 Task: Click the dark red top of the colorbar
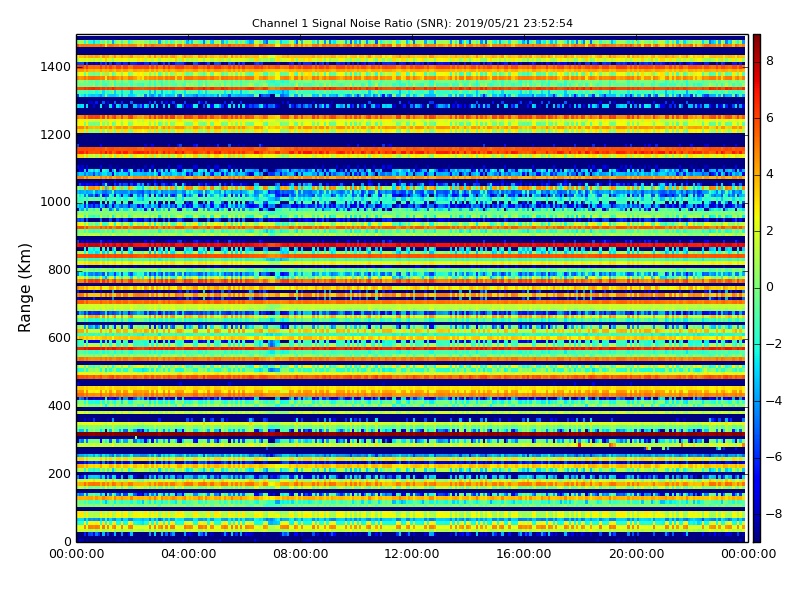(757, 41)
